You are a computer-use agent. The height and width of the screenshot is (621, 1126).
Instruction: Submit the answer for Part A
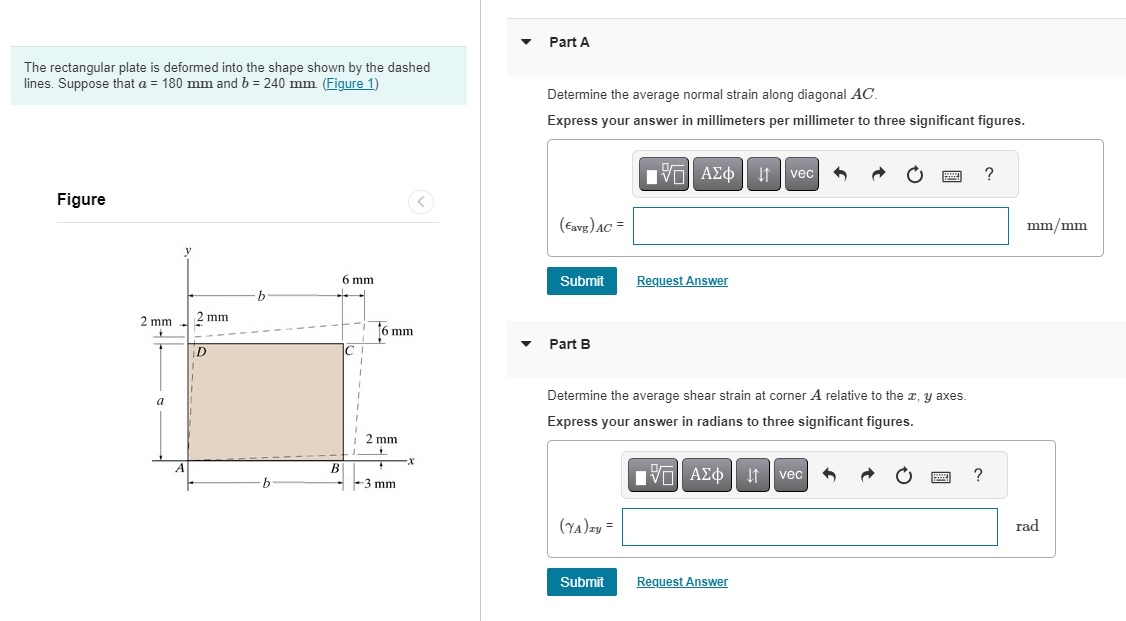(x=581, y=281)
